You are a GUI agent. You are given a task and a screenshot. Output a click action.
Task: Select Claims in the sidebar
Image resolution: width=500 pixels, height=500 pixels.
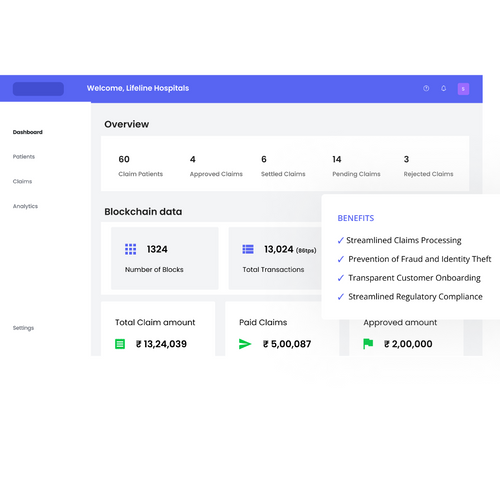pyautogui.click(x=22, y=181)
